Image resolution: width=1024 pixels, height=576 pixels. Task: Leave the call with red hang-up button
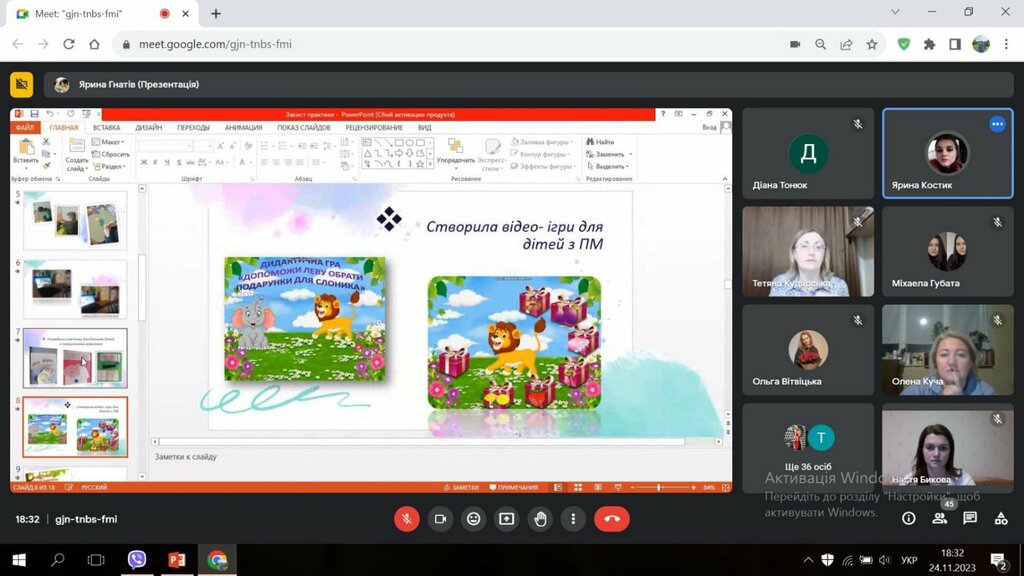612,519
